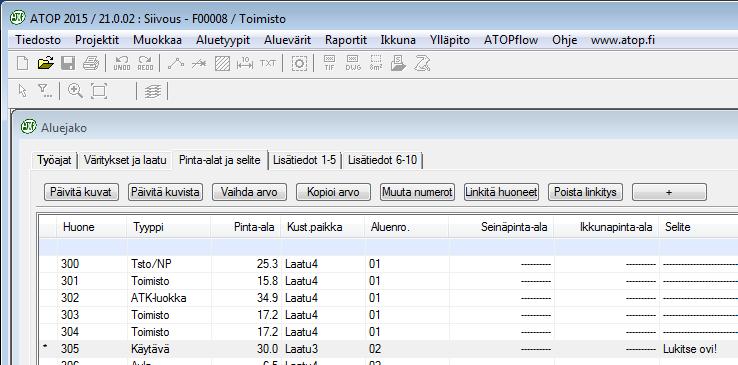Screen dimensions: 738x365
Task: Click the UNDO toolbar icon
Action: click(x=122, y=63)
